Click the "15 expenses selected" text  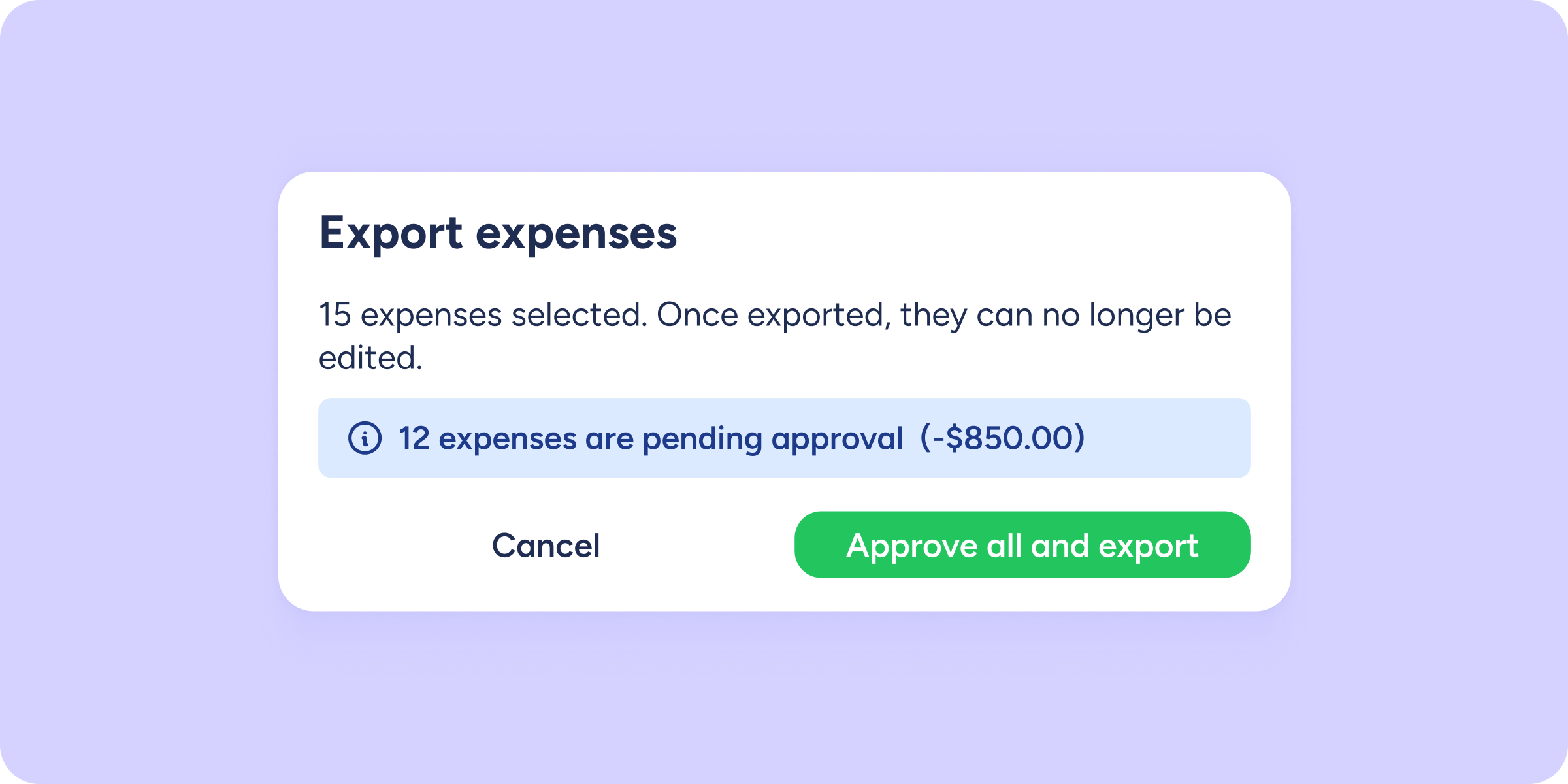tap(482, 315)
